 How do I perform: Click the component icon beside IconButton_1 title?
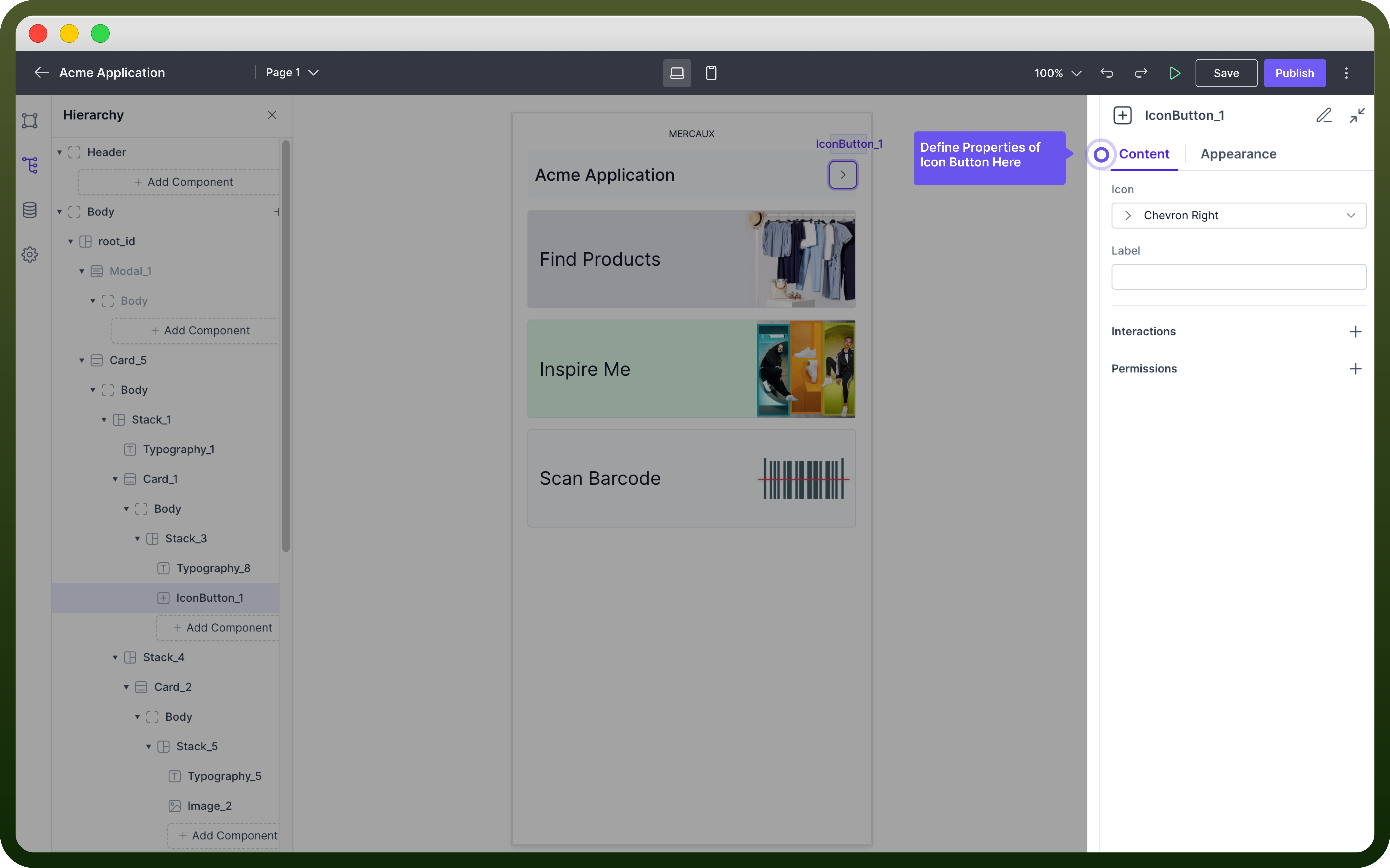click(1122, 115)
